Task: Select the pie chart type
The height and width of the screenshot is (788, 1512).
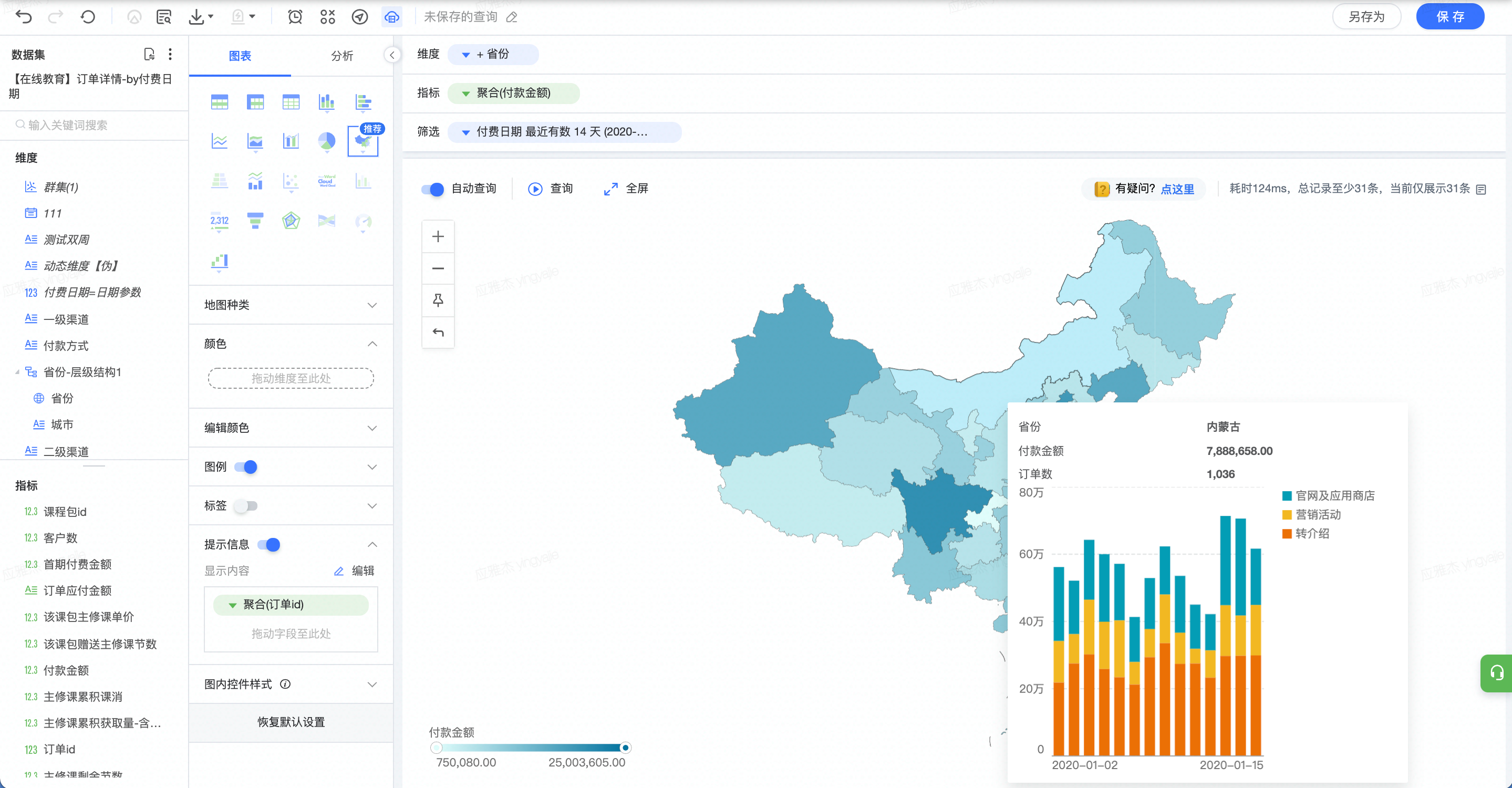Action: coord(327,141)
